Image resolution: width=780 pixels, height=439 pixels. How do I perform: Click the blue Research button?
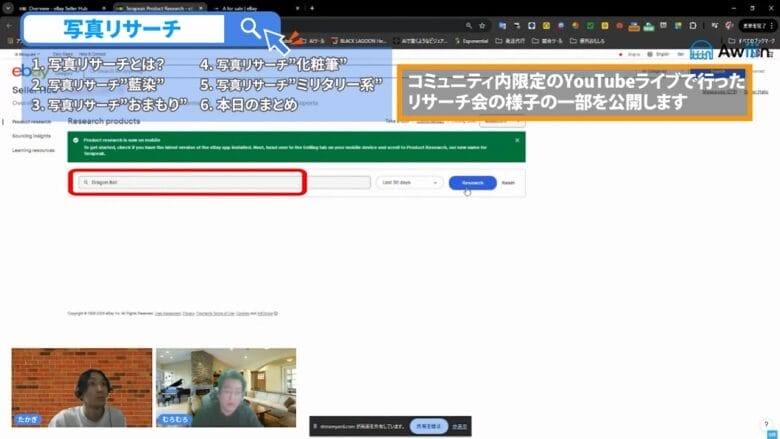[x=472, y=183]
